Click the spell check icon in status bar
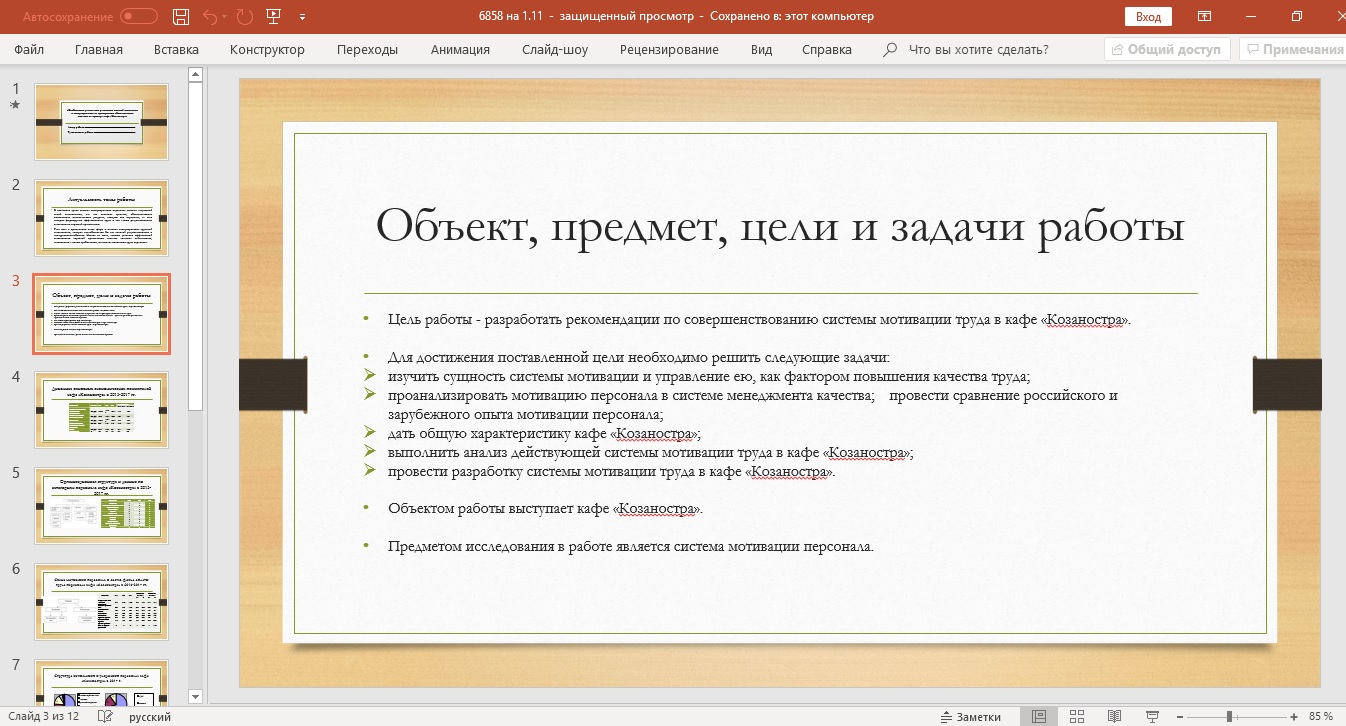The image size is (1346, 726). 107,716
